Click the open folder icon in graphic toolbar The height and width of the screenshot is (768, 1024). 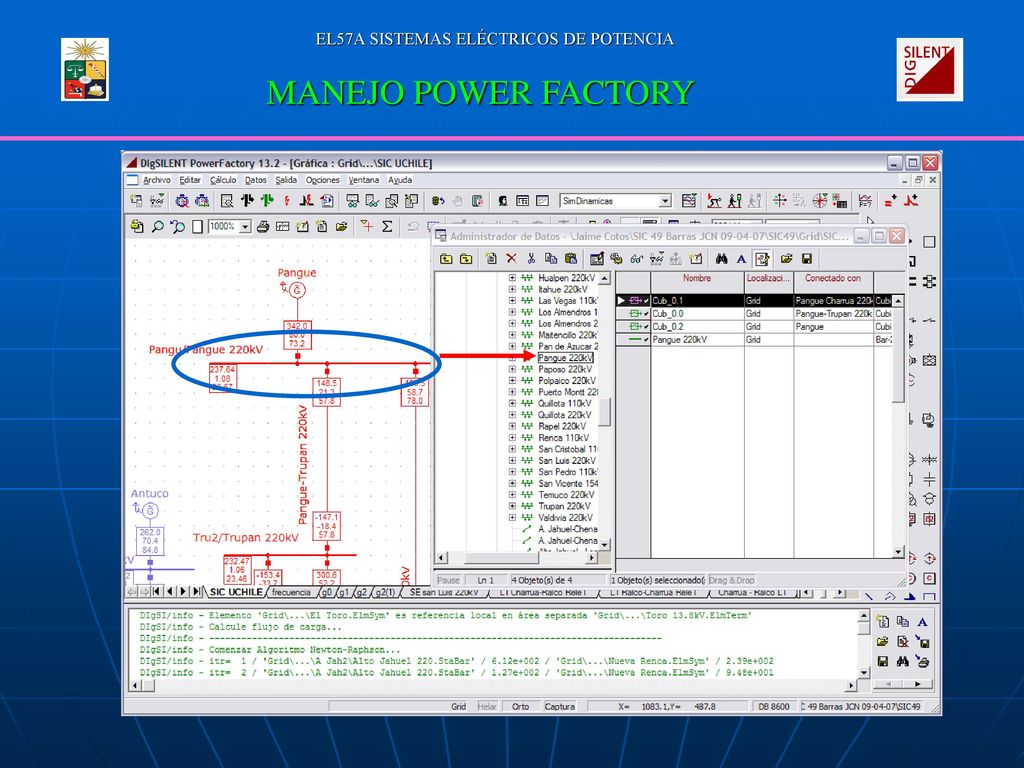point(342,227)
